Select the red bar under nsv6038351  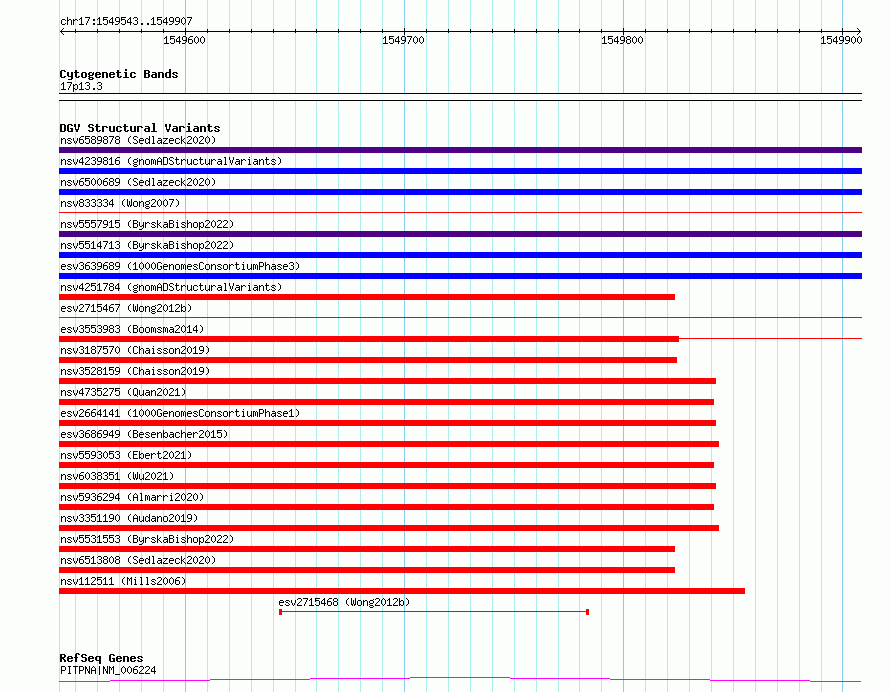387,487
